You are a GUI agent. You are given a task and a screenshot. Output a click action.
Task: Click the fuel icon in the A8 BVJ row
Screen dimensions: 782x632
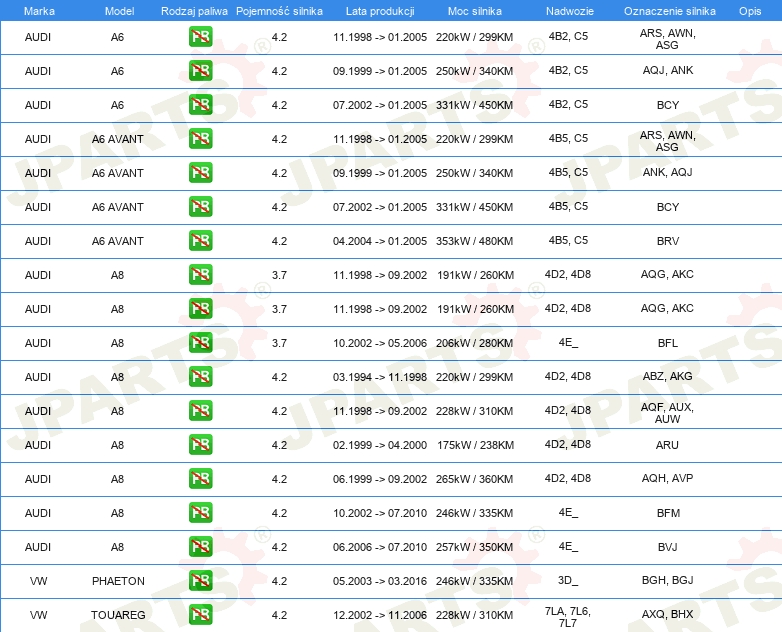pyautogui.click(x=200, y=547)
